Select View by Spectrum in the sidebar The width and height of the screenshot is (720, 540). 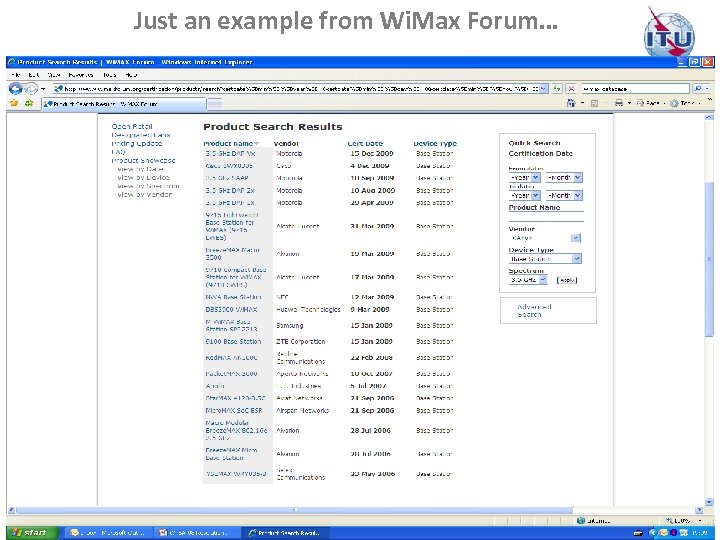(x=148, y=186)
